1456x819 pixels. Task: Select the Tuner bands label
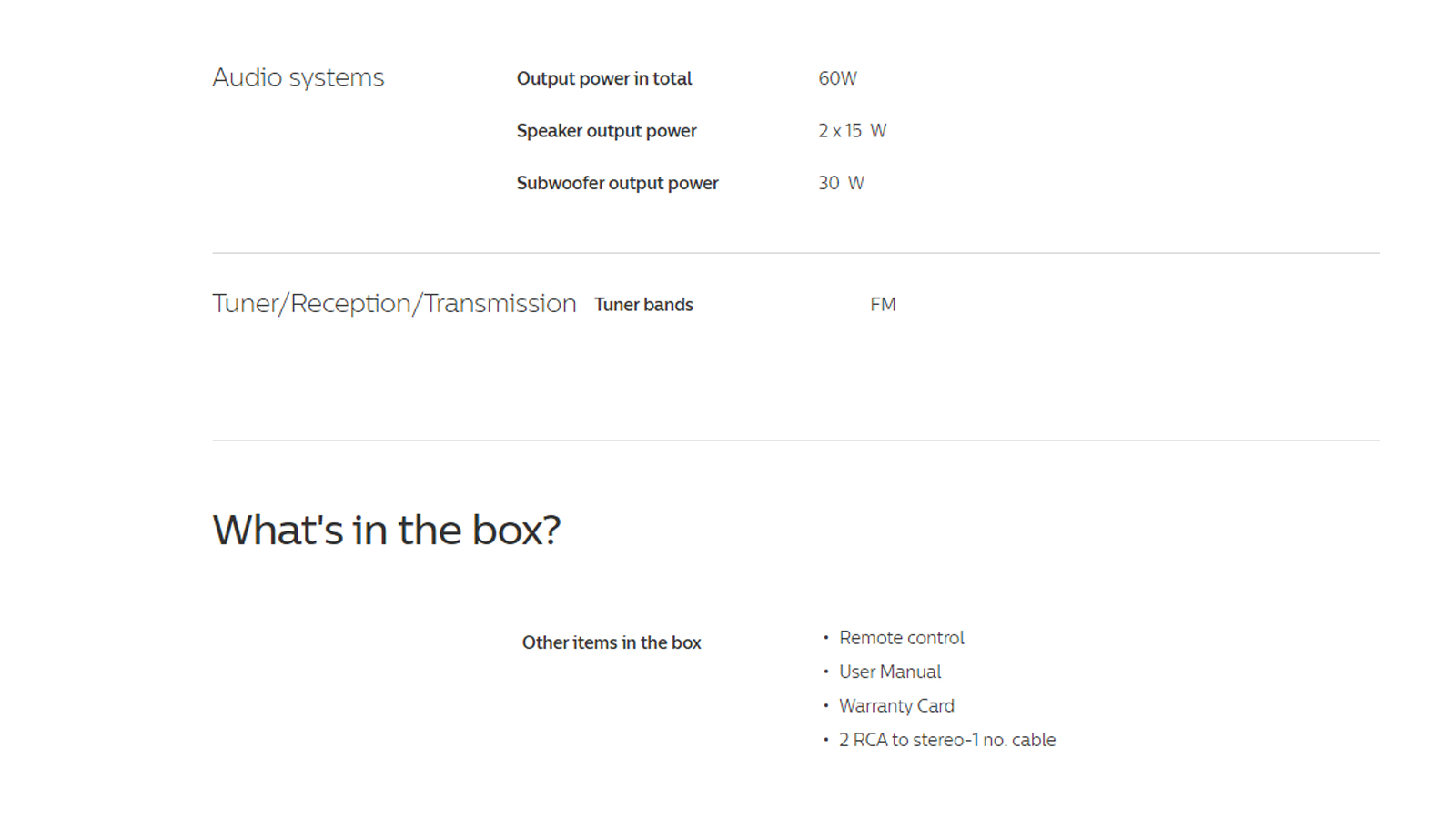pyautogui.click(x=643, y=305)
